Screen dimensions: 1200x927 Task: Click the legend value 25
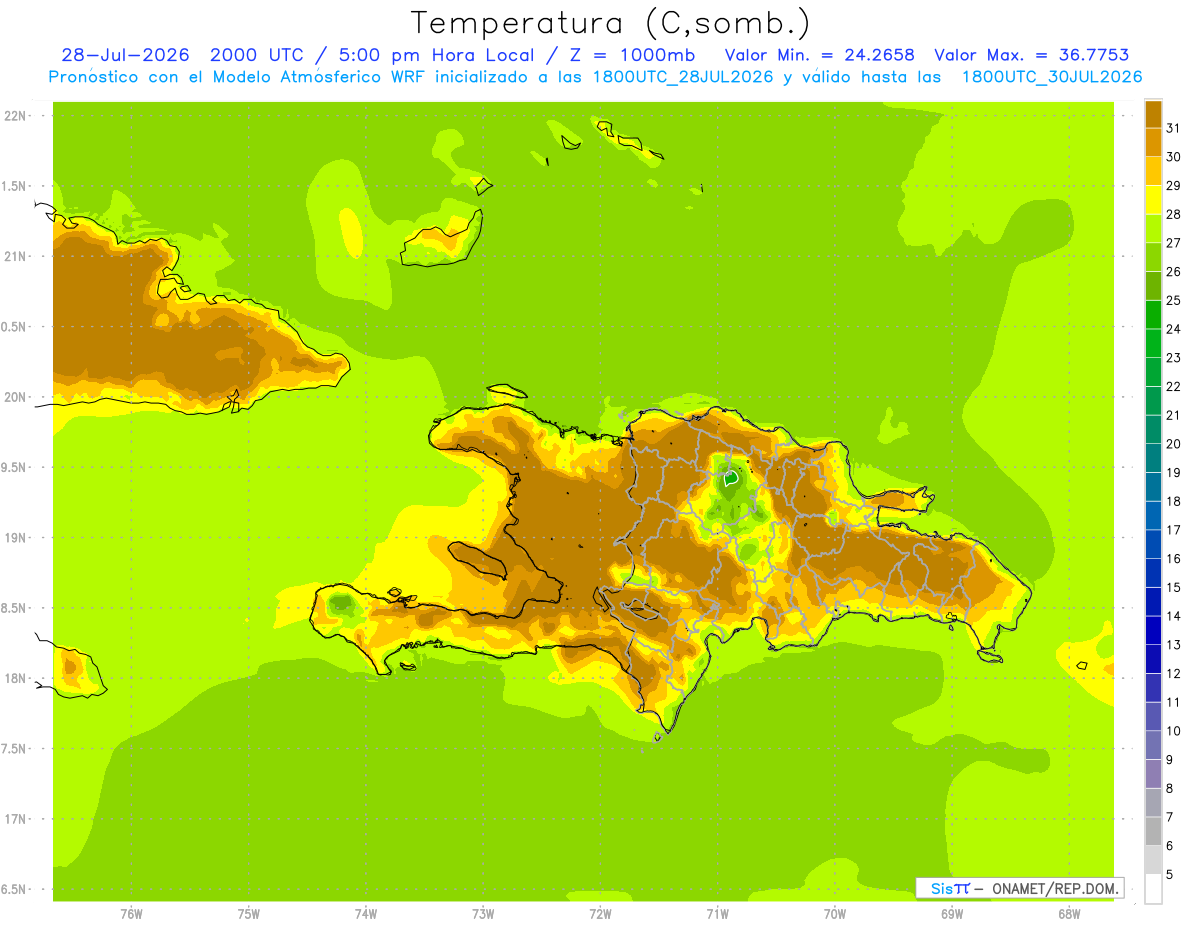[1174, 300]
